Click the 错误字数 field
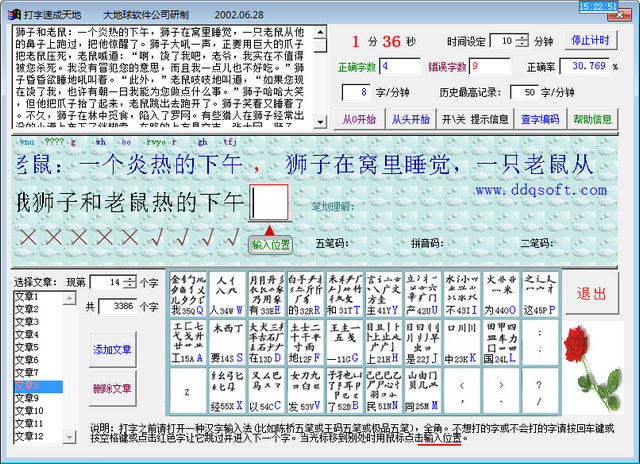Viewport: 640px width, 464px height. pyautogui.click(x=490, y=66)
